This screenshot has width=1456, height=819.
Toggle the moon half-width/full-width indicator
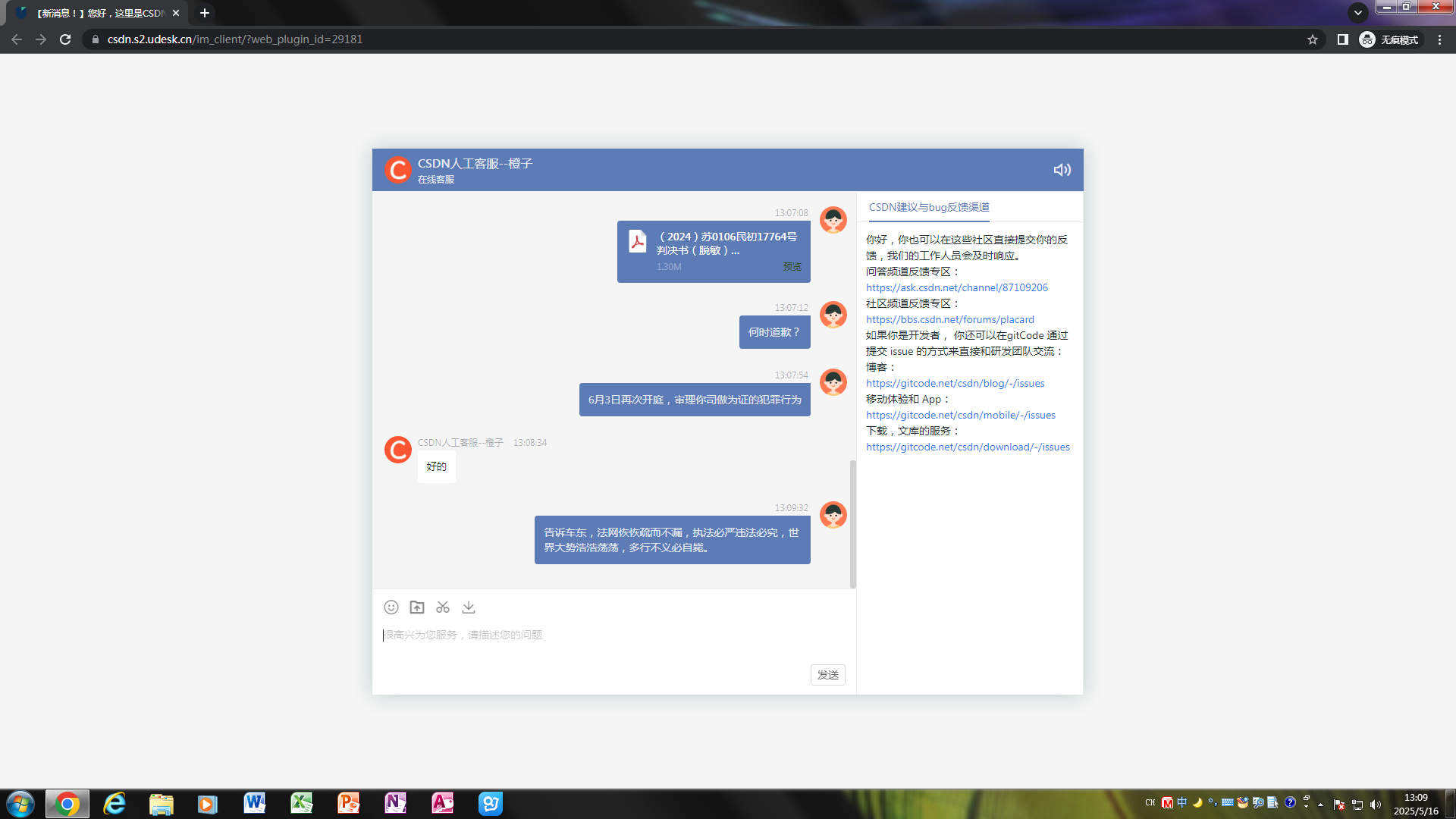click(x=1197, y=802)
